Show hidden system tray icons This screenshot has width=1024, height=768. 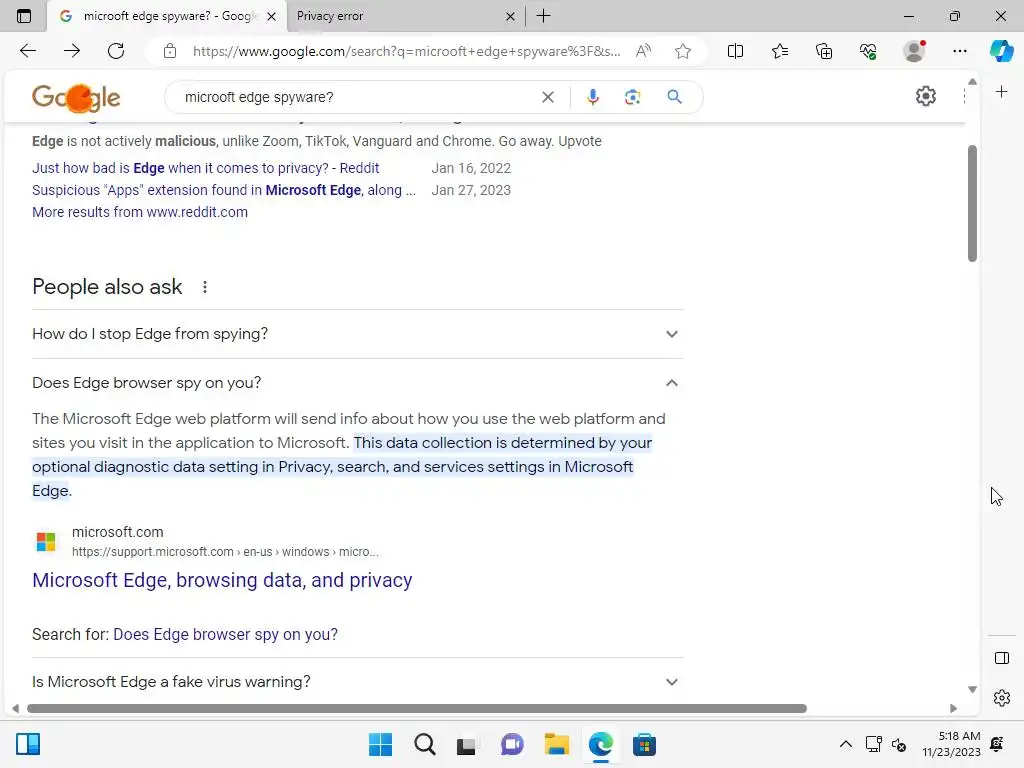click(x=846, y=744)
